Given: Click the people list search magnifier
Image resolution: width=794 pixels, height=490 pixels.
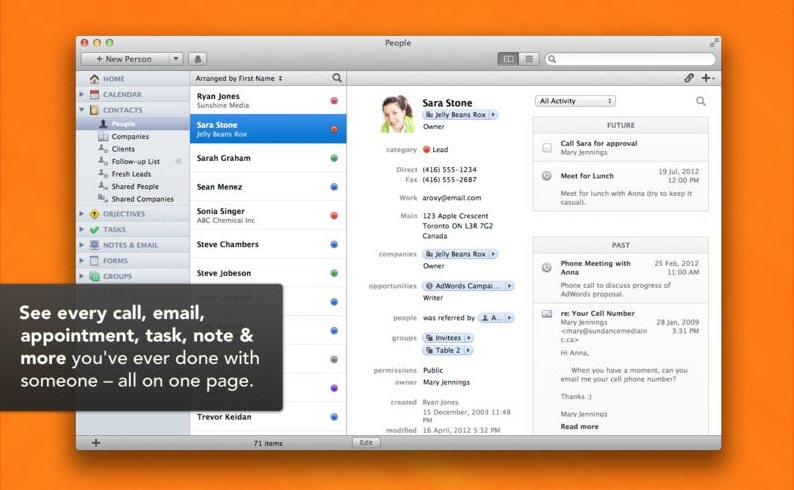Looking at the screenshot, I should [337, 78].
